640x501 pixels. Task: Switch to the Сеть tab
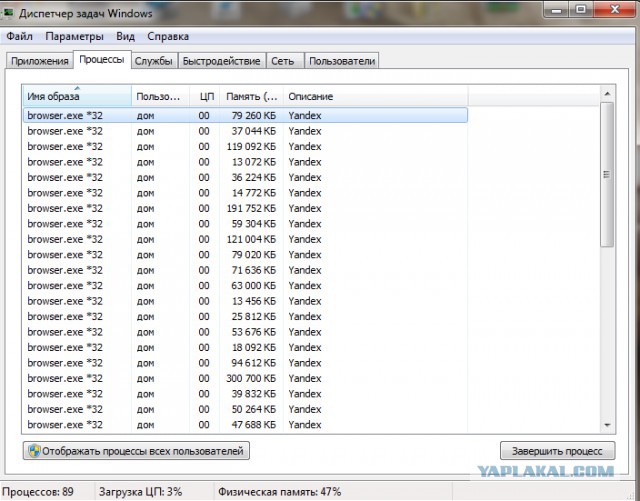point(283,61)
